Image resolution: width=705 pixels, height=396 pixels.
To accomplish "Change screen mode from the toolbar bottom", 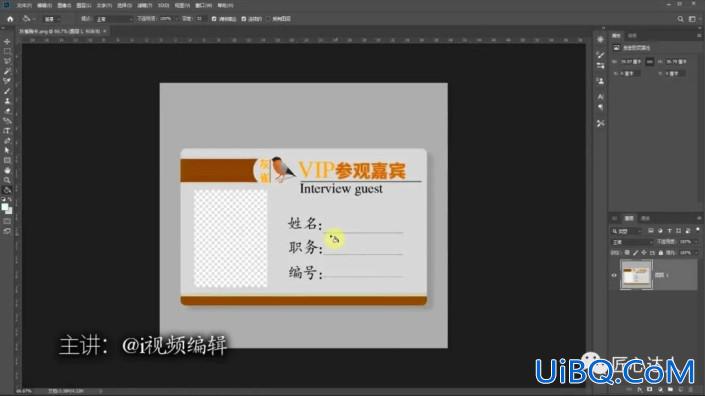I will tap(7, 231).
